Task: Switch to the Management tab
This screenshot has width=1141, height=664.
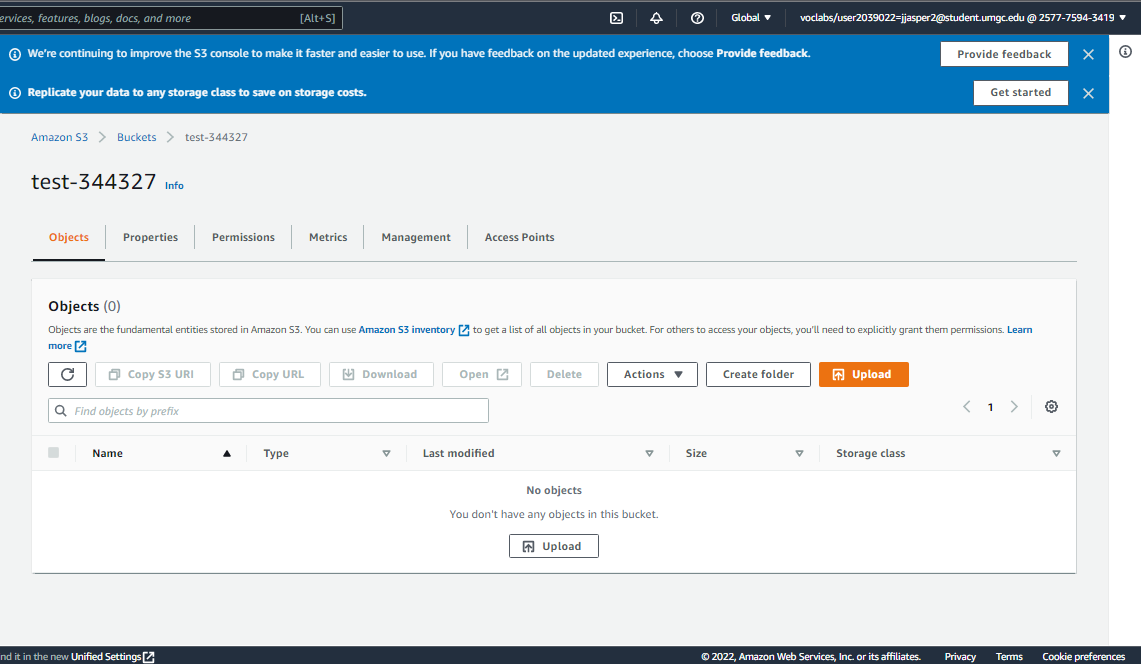Action: (x=416, y=237)
